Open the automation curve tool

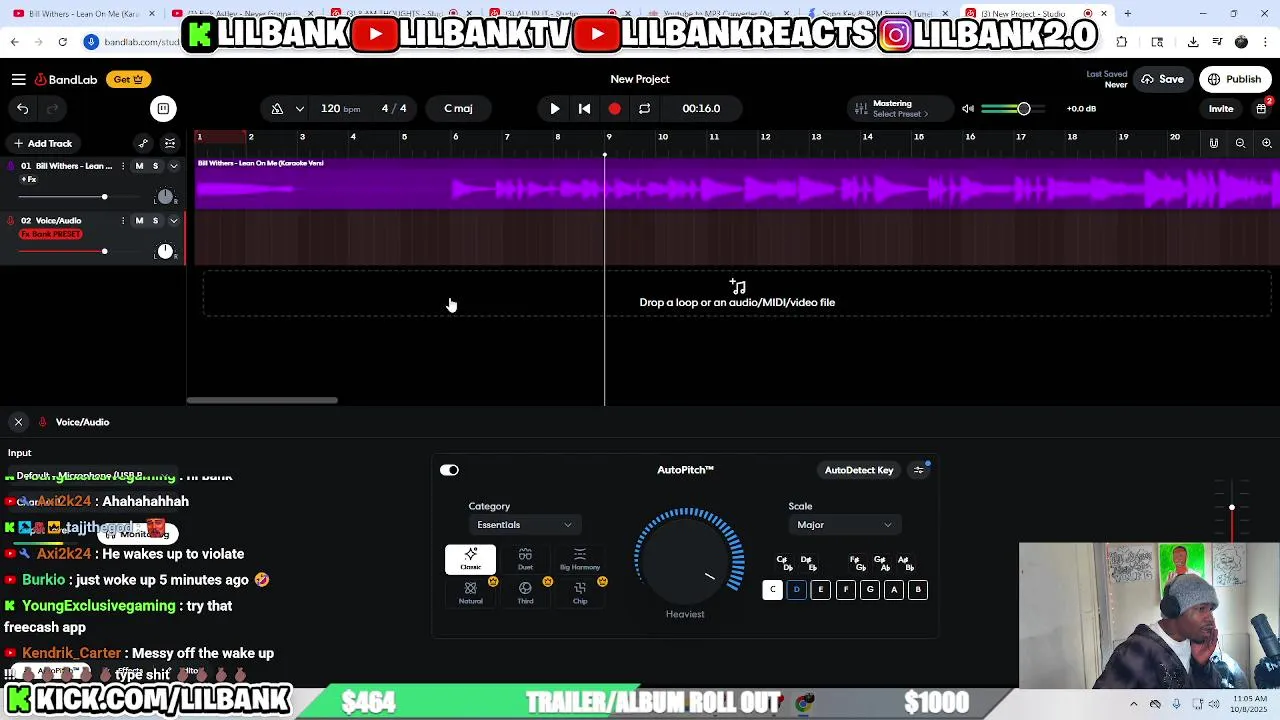coord(143,143)
